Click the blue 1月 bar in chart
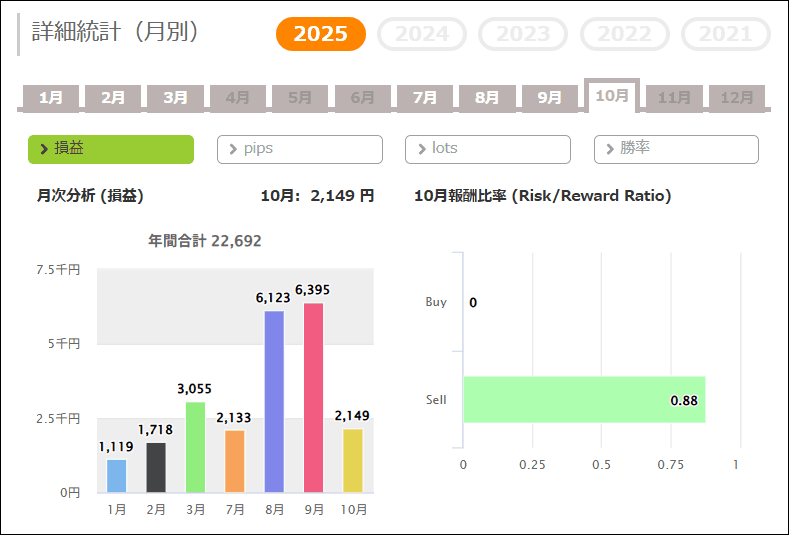 (117, 476)
